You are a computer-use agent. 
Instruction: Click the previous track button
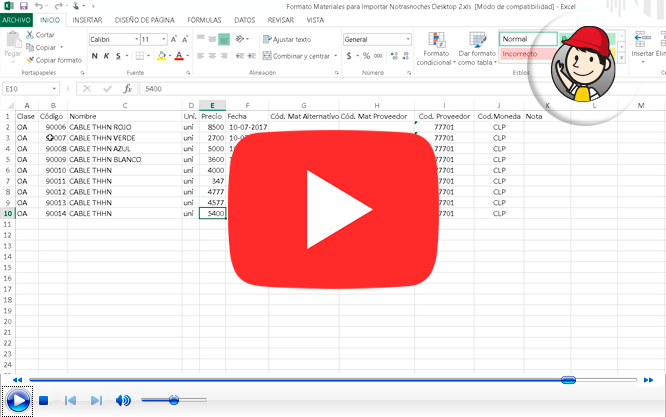point(71,400)
